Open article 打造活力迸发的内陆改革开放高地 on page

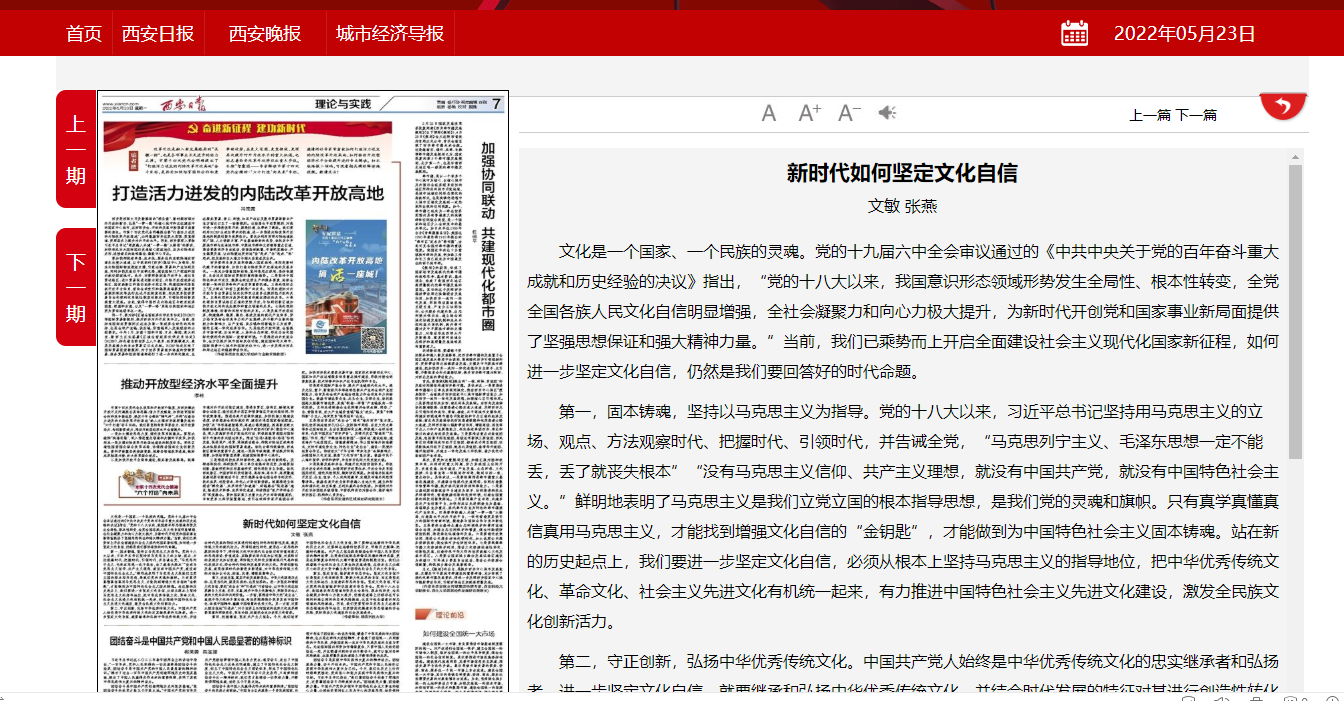[x=248, y=193]
